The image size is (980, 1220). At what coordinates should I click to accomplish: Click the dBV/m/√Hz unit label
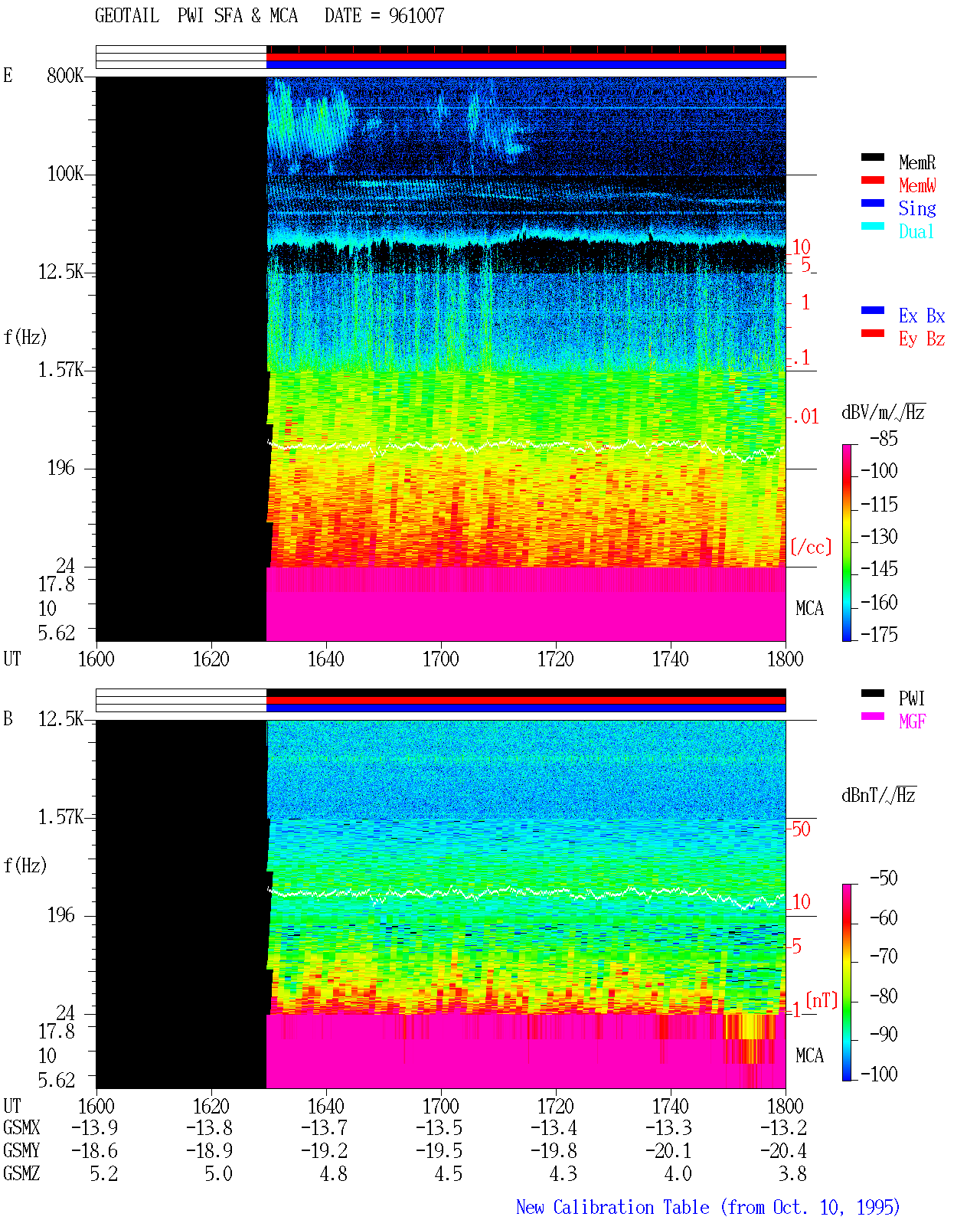click(883, 412)
